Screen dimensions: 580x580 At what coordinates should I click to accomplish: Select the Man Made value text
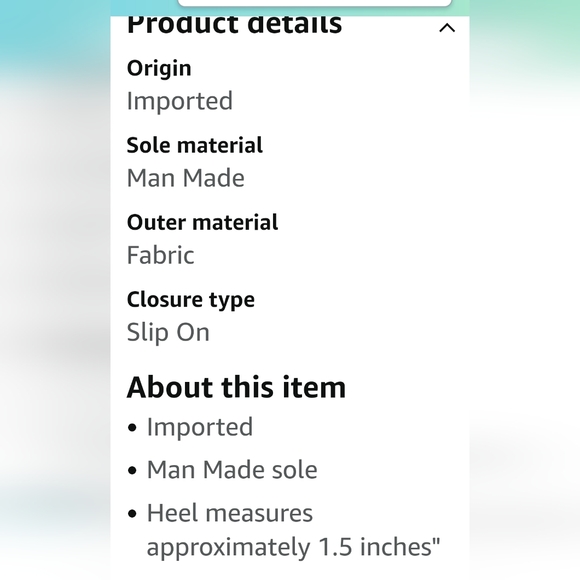coord(186,178)
